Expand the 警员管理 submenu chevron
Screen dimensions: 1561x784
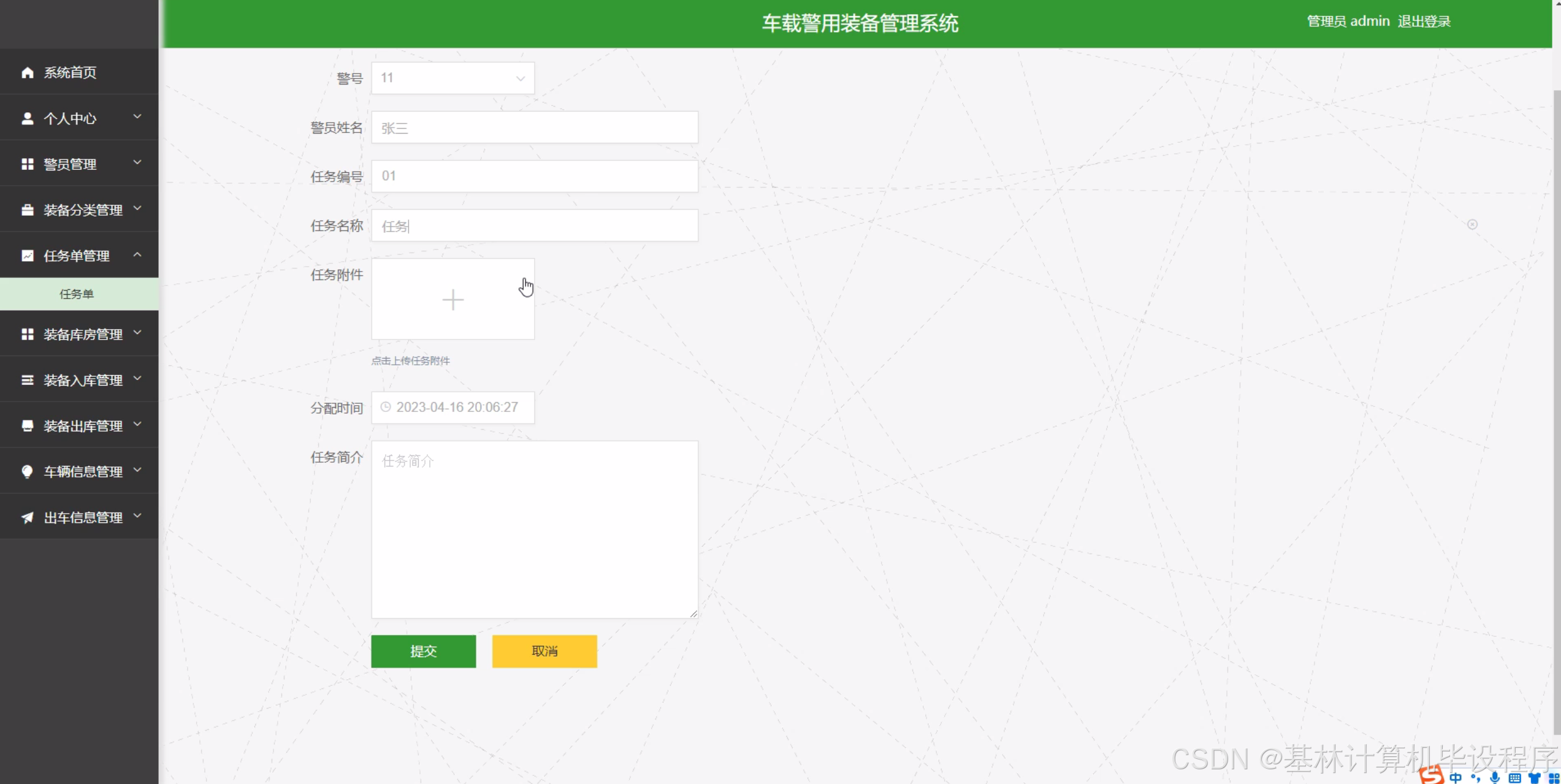point(137,162)
